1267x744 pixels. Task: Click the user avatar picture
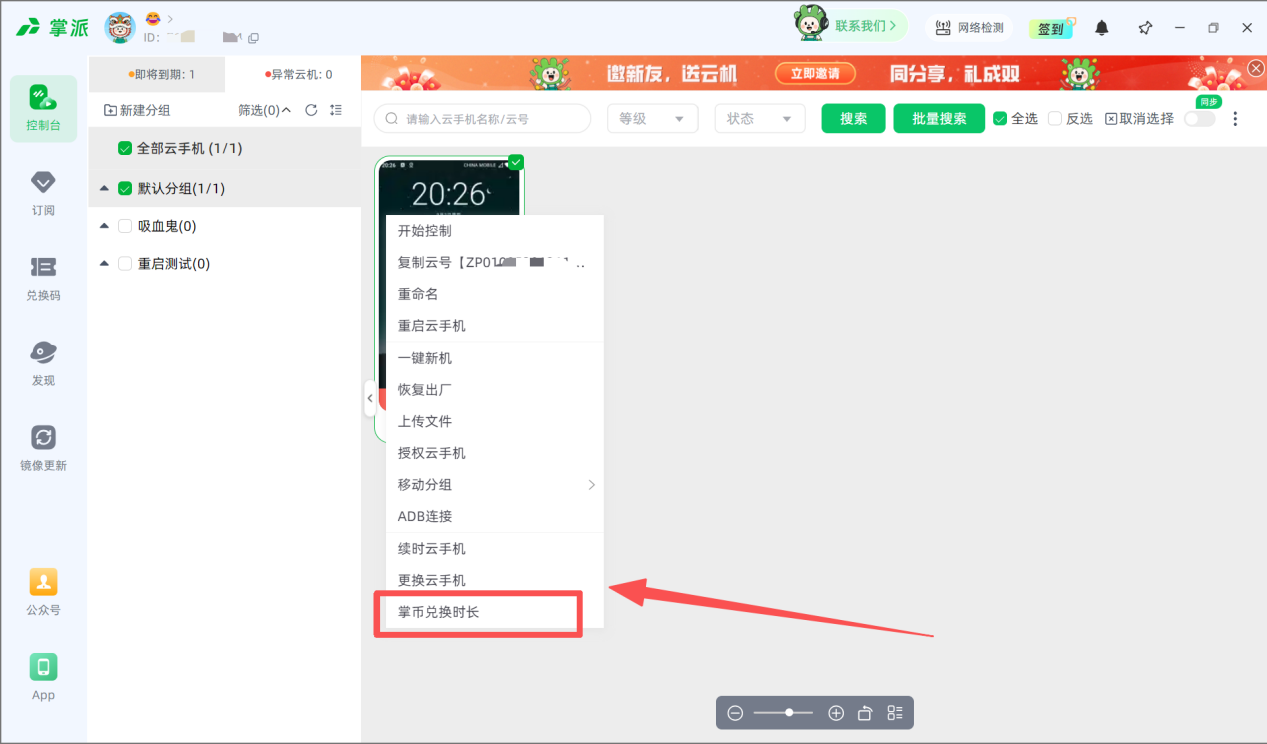[x=121, y=28]
